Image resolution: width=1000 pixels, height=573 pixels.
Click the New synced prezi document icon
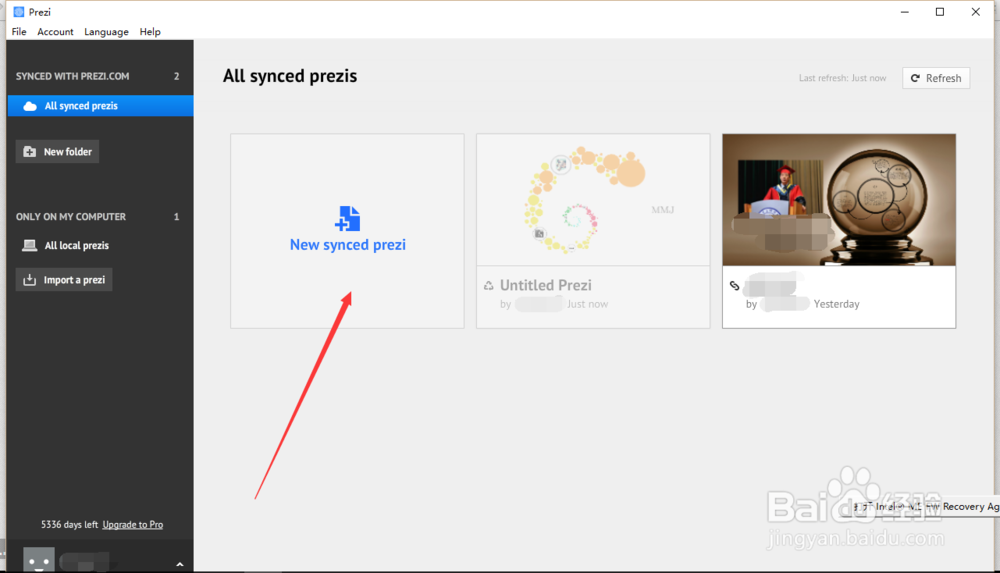pyautogui.click(x=348, y=218)
